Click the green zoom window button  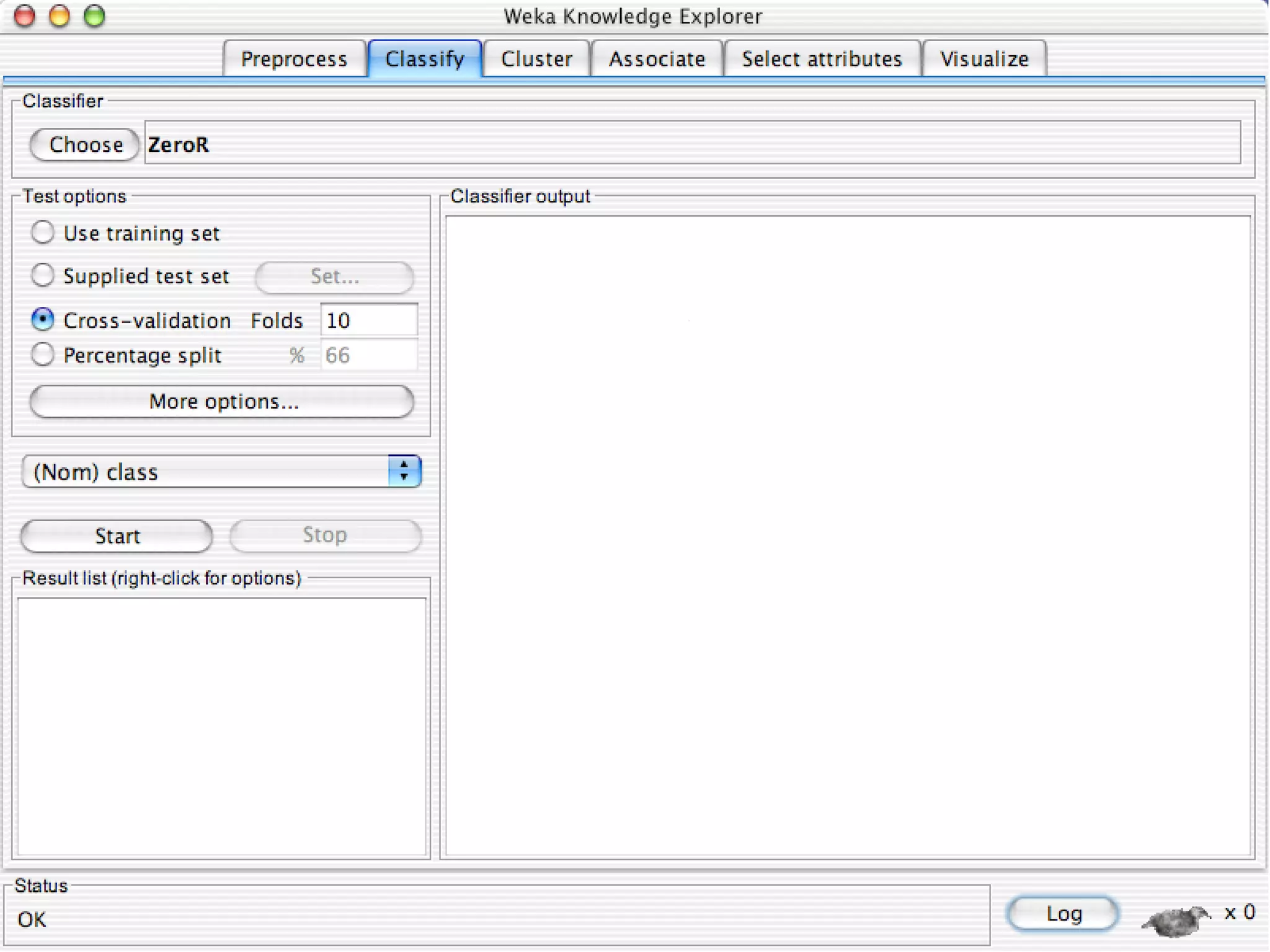click(94, 16)
